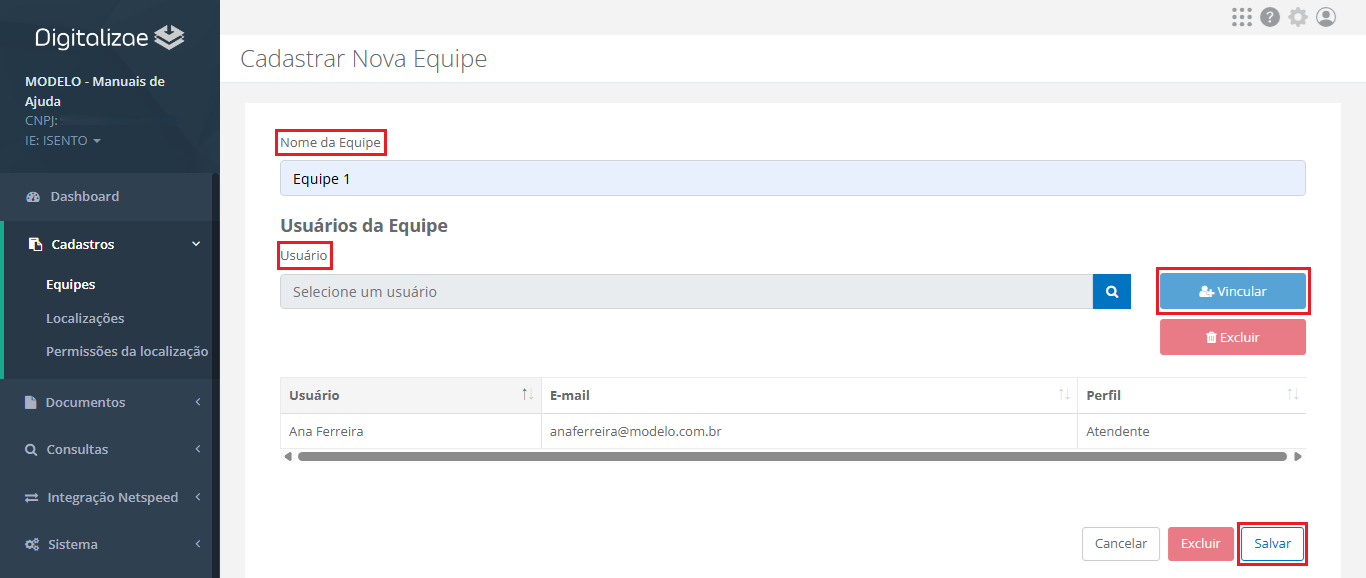Click the Vincular button
The height and width of the screenshot is (578, 1366).
tap(1232, 291)
